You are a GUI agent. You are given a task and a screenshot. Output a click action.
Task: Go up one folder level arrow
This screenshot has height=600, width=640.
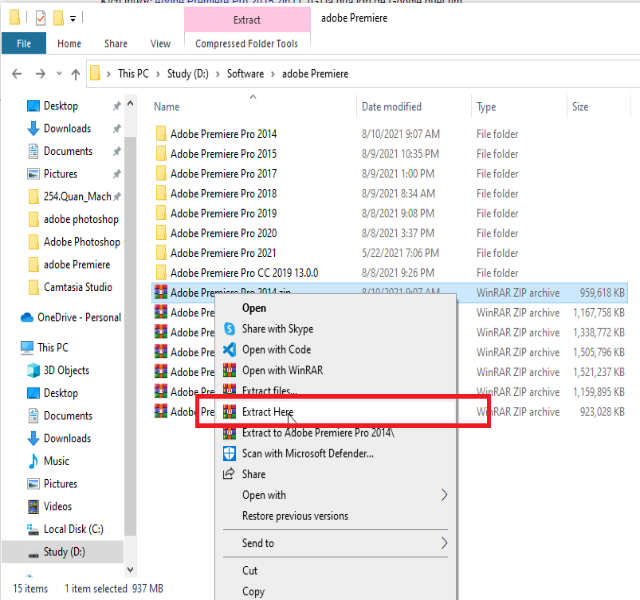pyautogui.click(x=76, y=74)
